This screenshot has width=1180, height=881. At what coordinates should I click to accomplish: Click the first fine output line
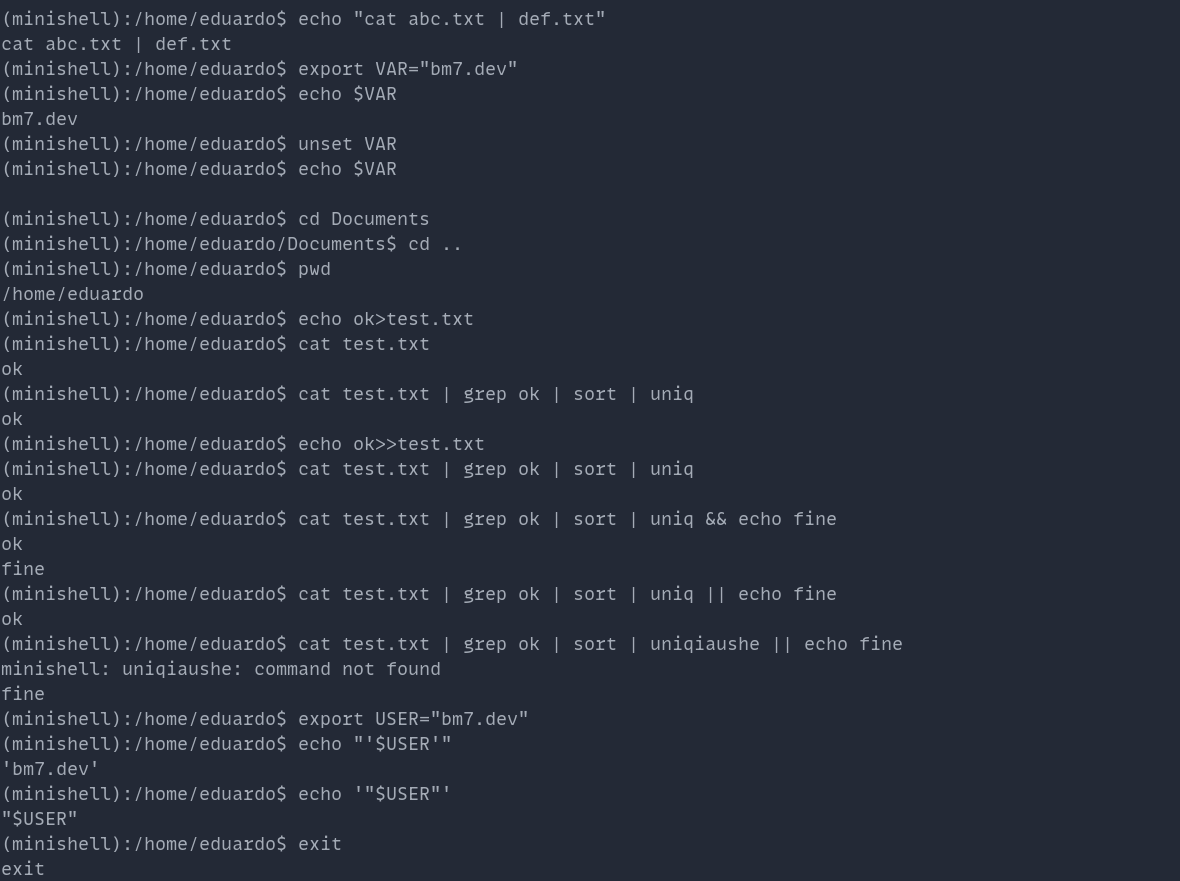(x=23, y=569)
